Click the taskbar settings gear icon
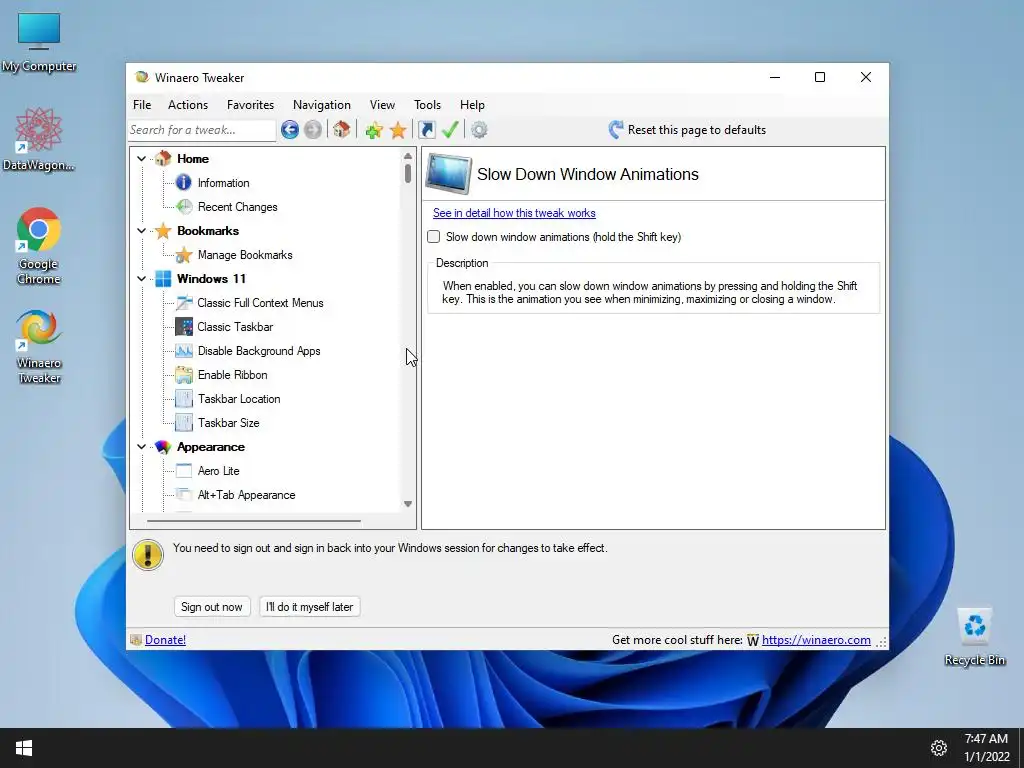This screenshot has width=1024, height=768. click(x=938, y=748)
